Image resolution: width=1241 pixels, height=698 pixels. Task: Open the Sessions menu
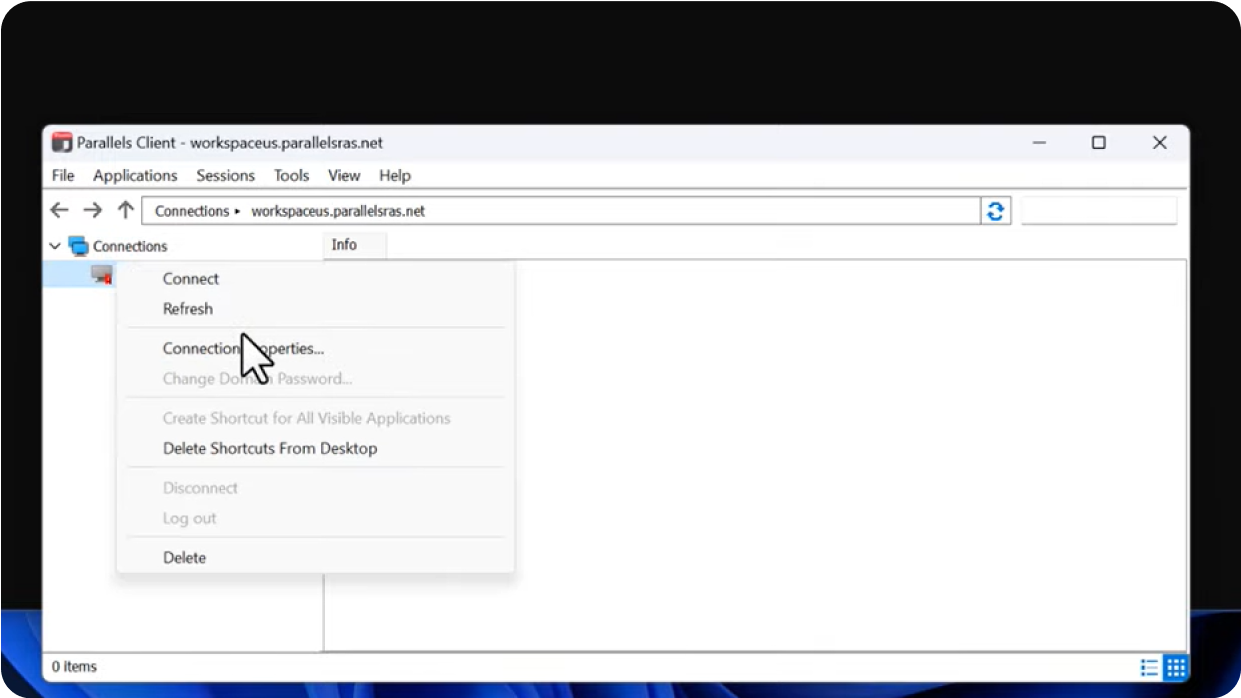click(x=225, y=175)
